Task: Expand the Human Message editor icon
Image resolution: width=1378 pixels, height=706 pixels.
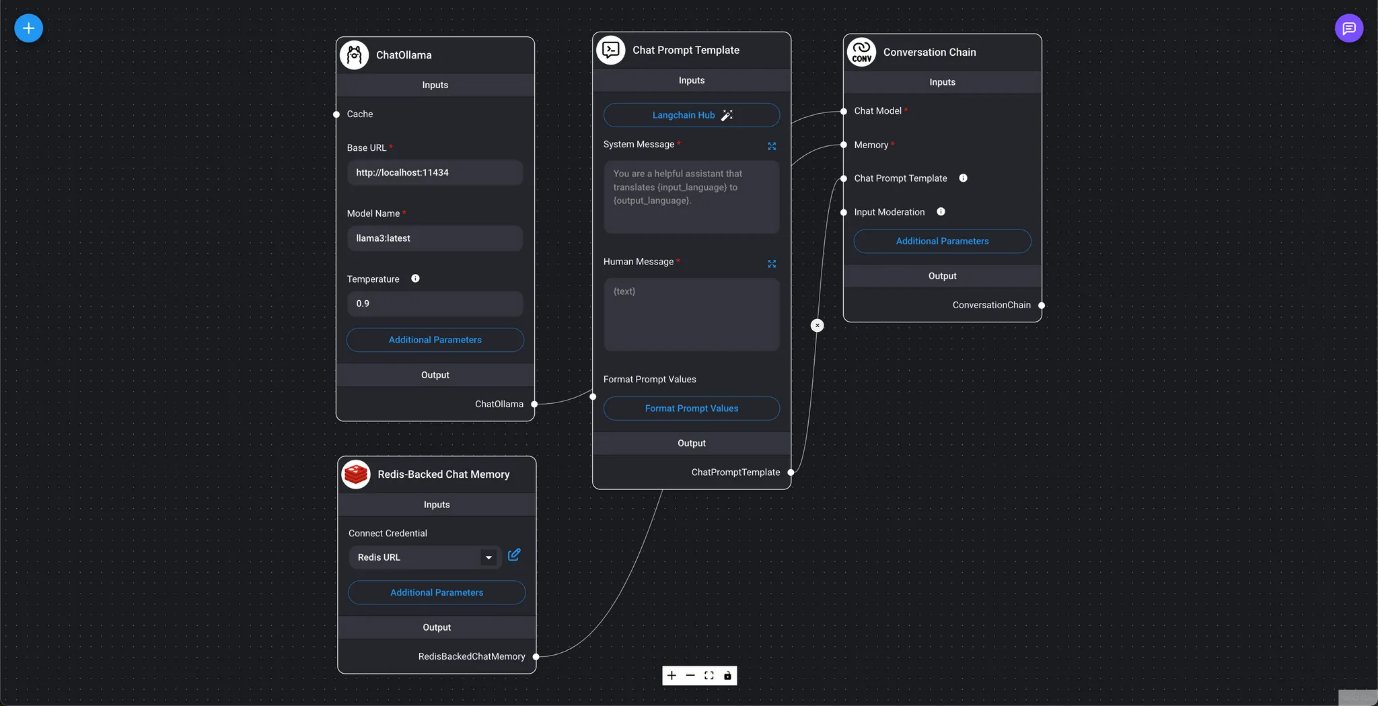Action: [772, 264]
